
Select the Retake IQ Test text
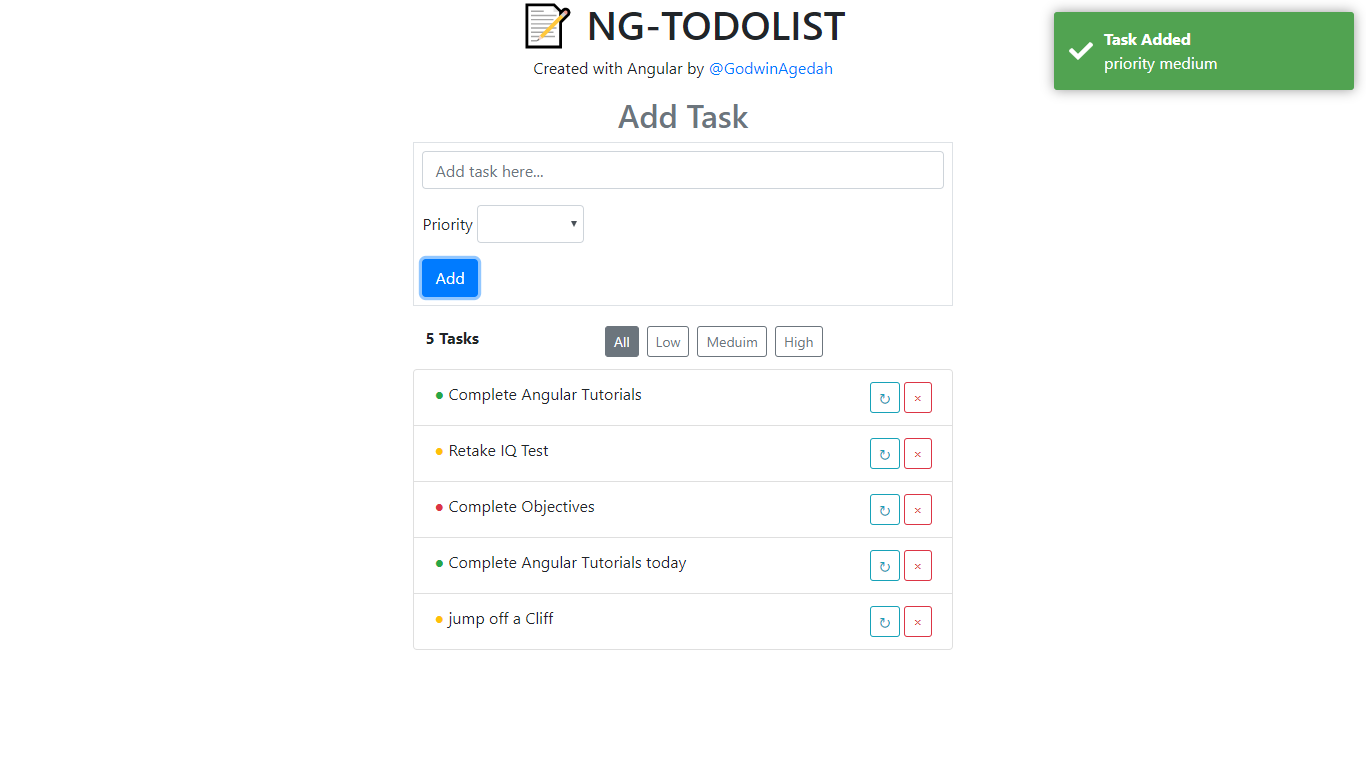[x=498, y=451]
